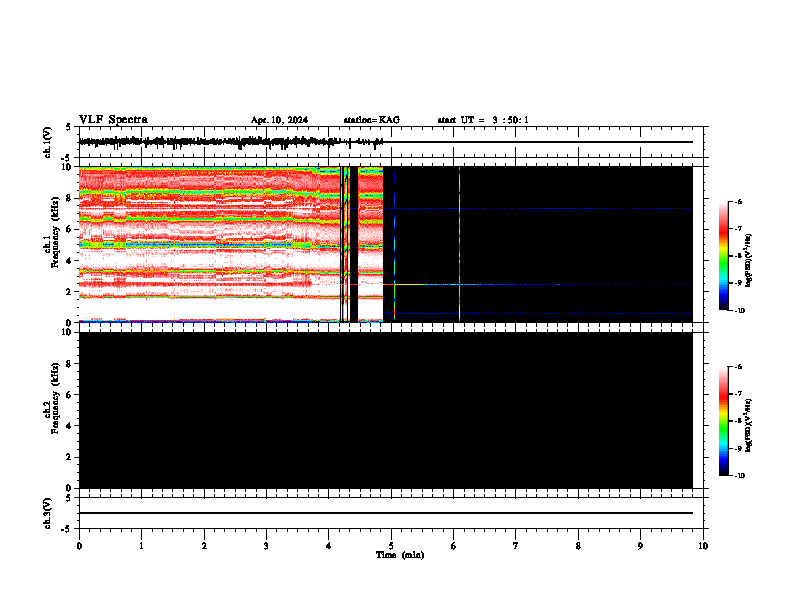Viewport: 792px width, 612px height.
Task: Select the date text "Apr. 10, 2024"
Action: [x=279, y=120]
